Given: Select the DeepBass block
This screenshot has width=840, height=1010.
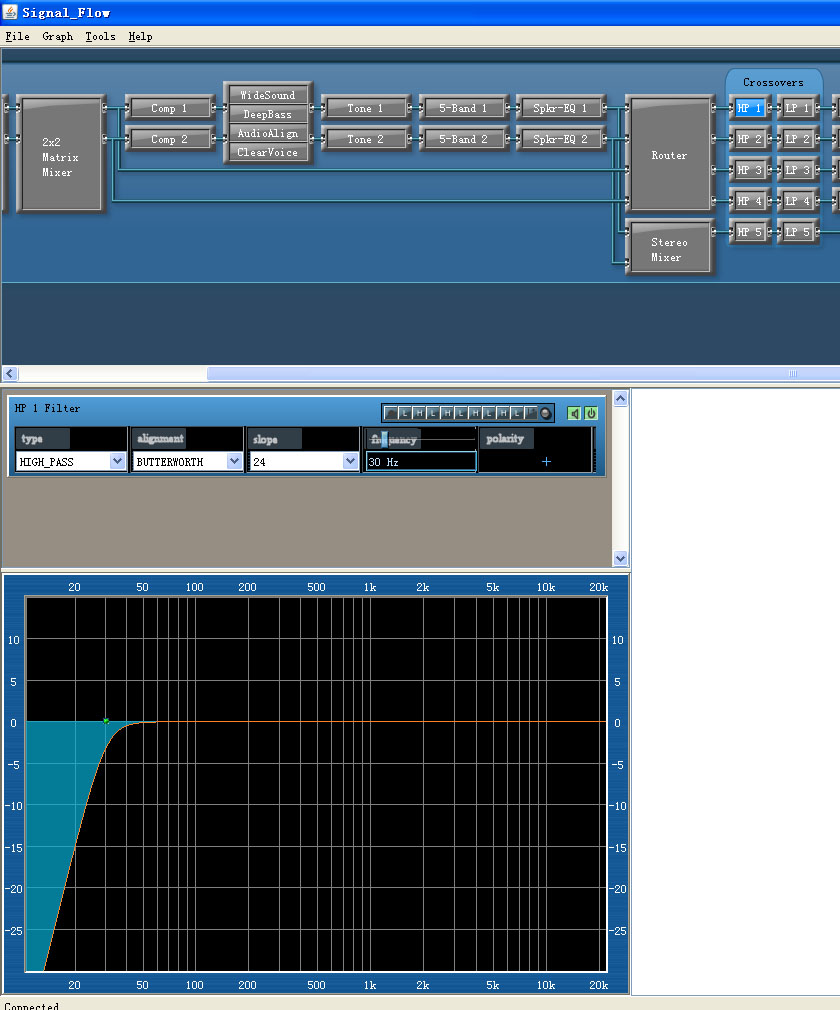Looking at the screenshot, I should [267, 114].
